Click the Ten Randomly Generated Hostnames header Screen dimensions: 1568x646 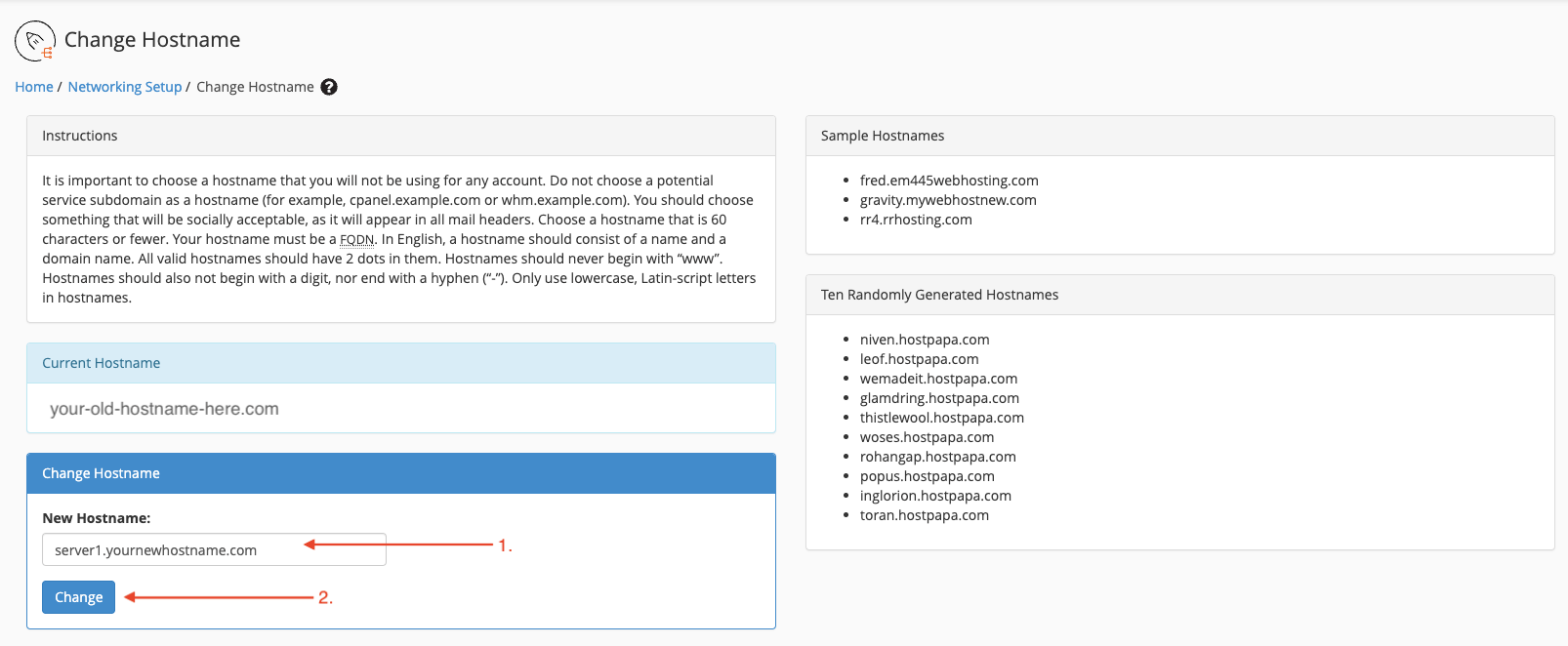[941, 294]
